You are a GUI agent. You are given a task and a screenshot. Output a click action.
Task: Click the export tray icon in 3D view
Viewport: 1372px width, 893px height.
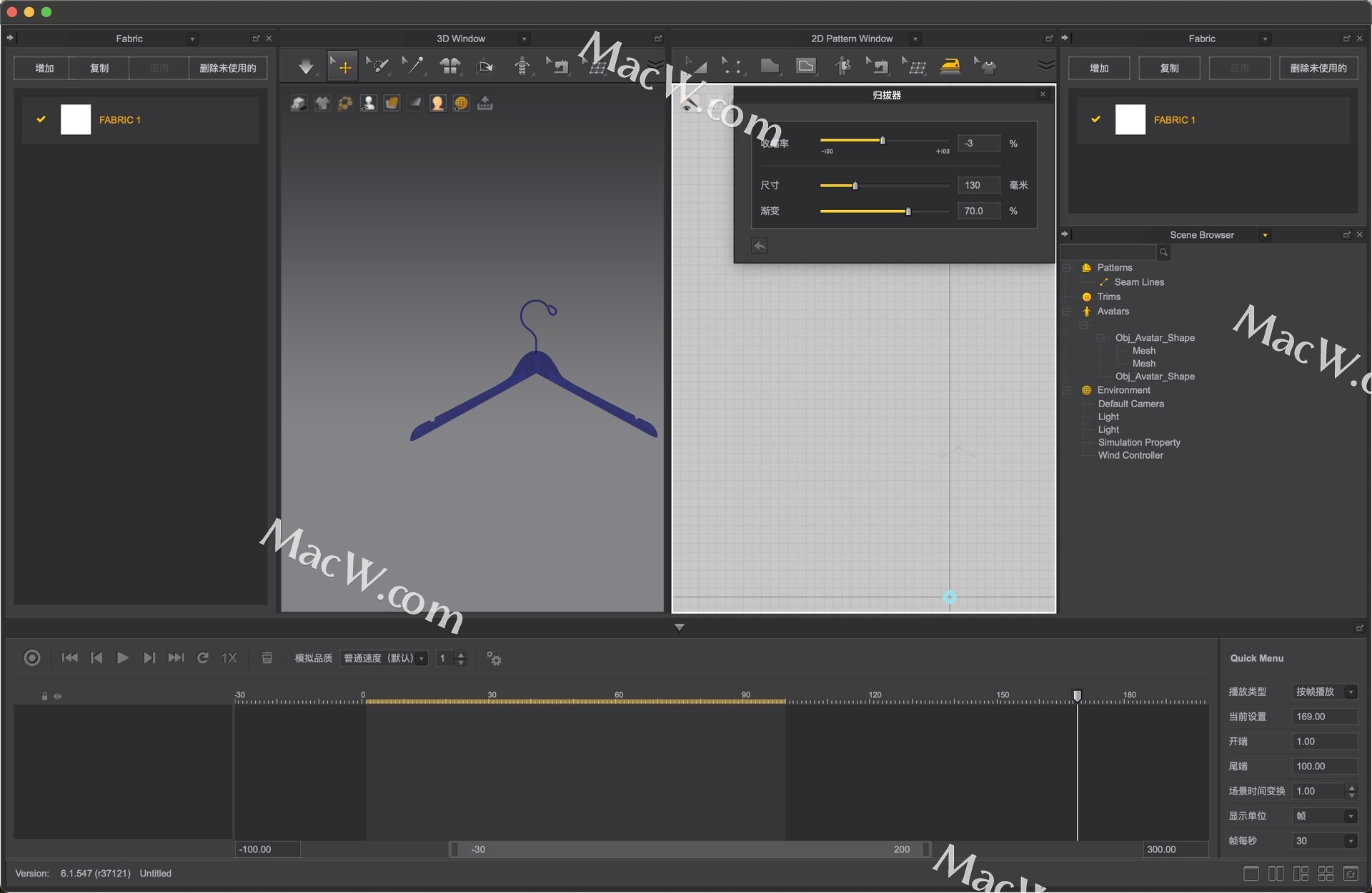point(485,104)
